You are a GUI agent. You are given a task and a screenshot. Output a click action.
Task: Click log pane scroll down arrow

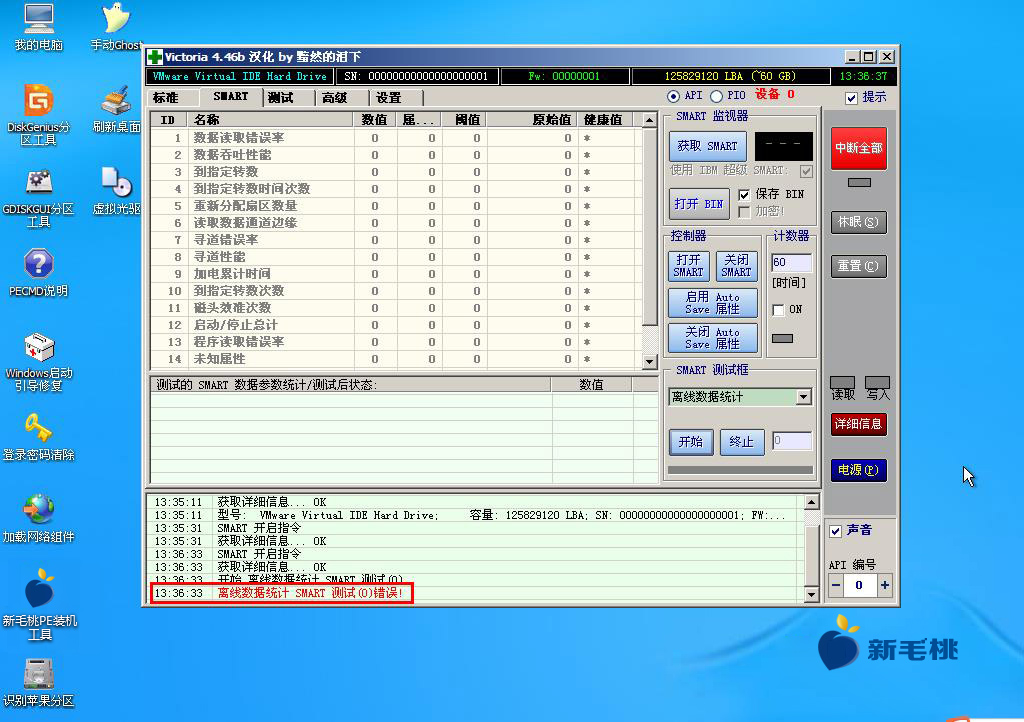tap(811, 595)
